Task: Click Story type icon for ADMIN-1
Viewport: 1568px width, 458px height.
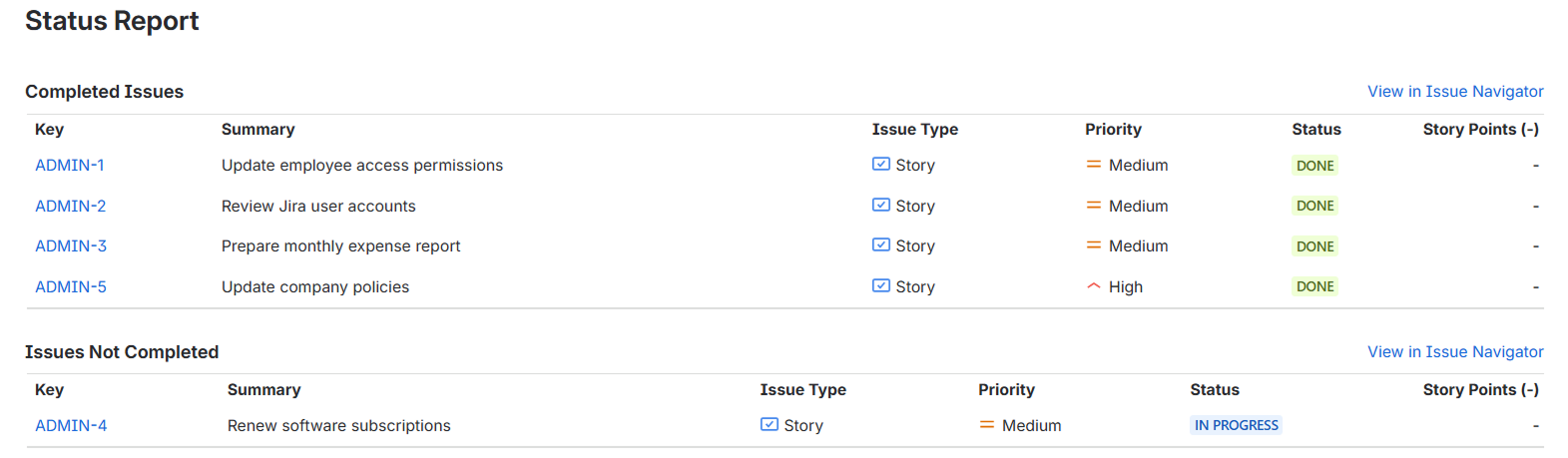Action: click(x=881, y=164)
